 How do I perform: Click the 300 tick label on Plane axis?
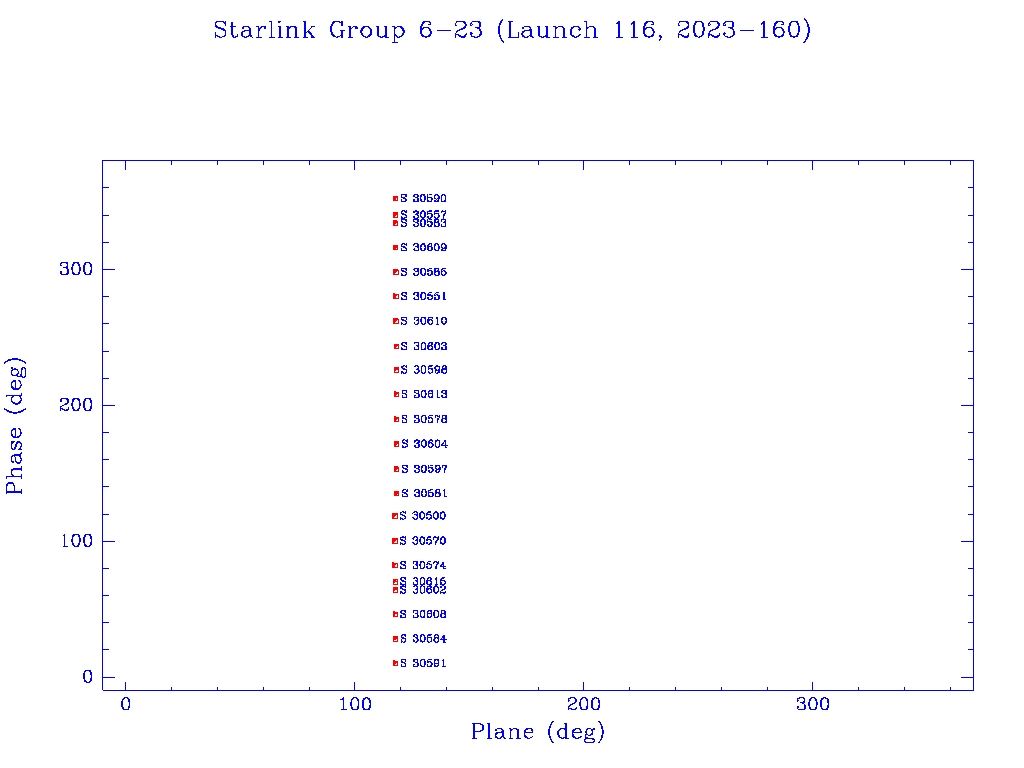pyautogui.click(x=812, y=704)
